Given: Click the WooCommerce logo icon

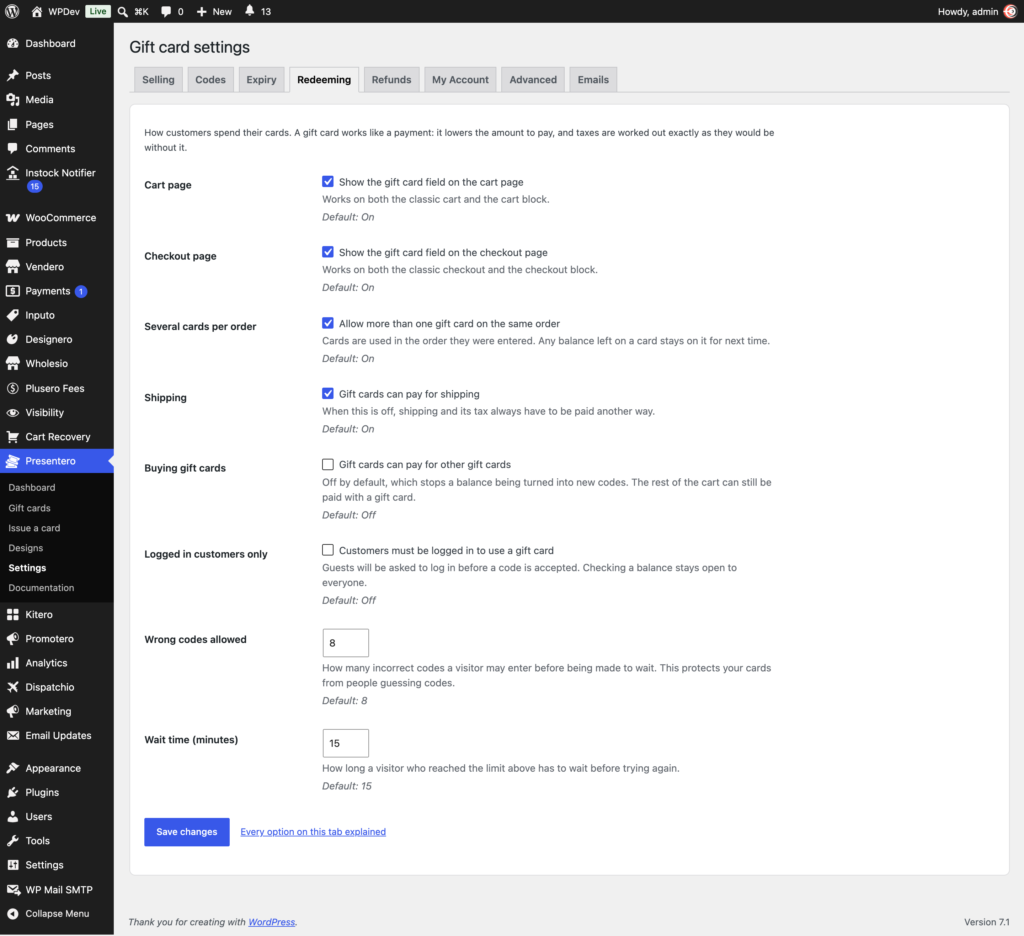Looking at the screenshot, I should point(12,218).
